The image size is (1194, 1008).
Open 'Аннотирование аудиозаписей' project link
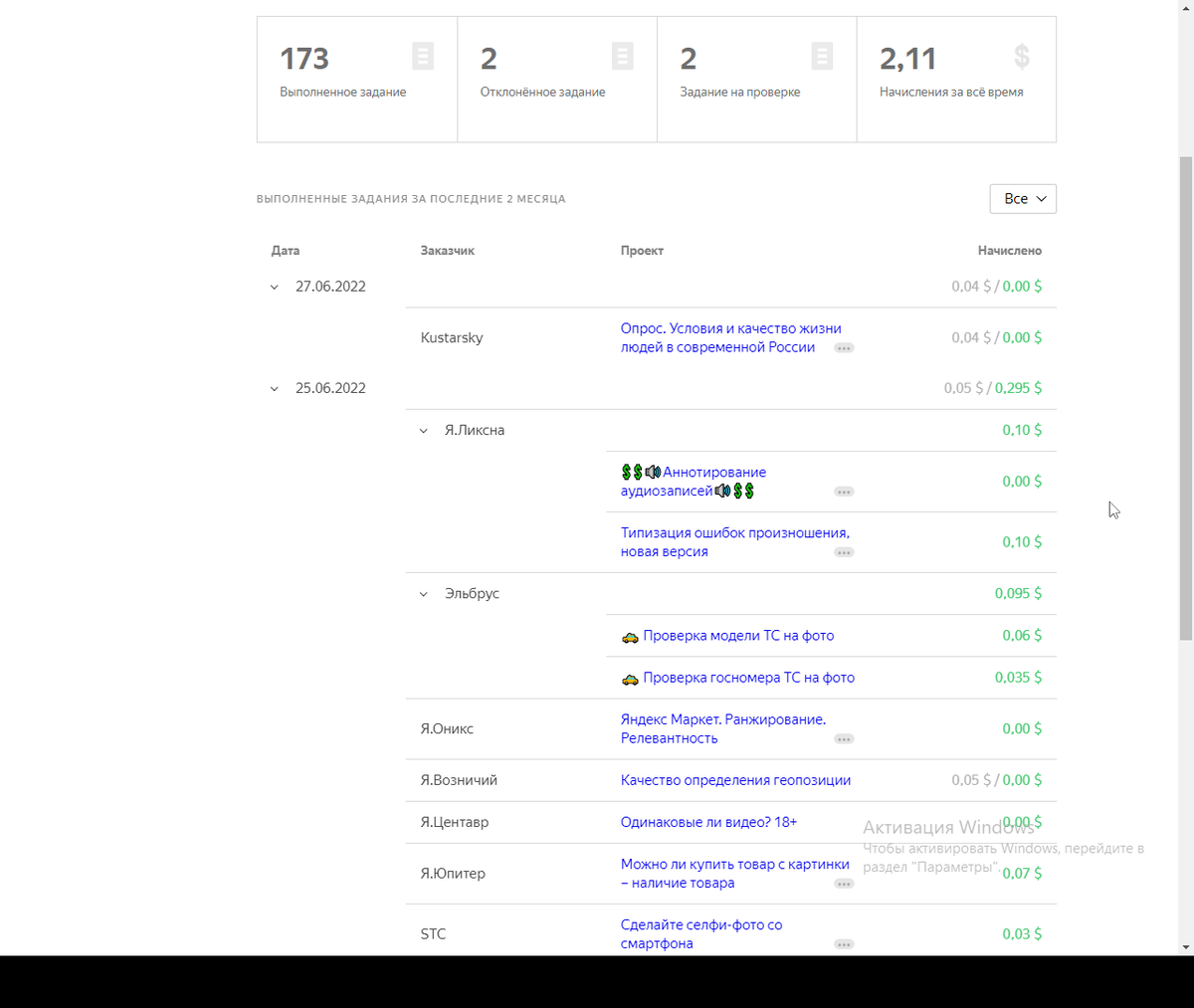point(694,482)
